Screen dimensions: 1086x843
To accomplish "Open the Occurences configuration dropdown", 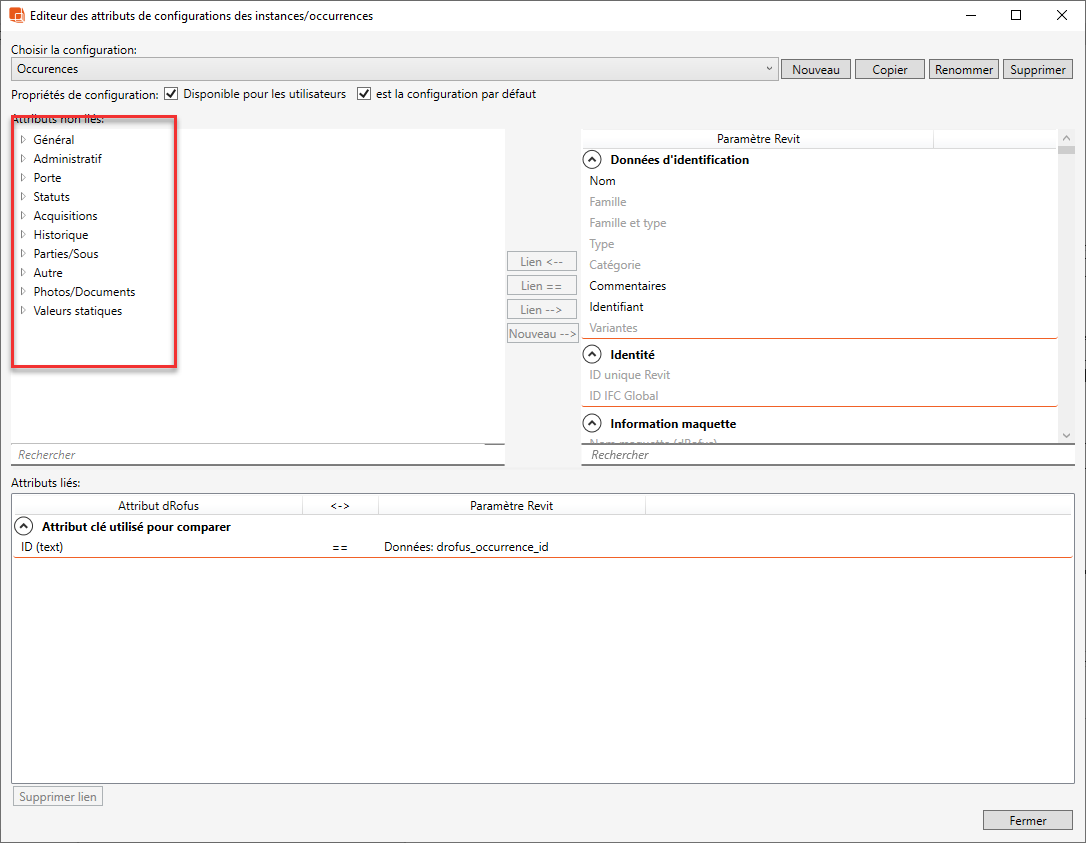I will tap(768, 69).
